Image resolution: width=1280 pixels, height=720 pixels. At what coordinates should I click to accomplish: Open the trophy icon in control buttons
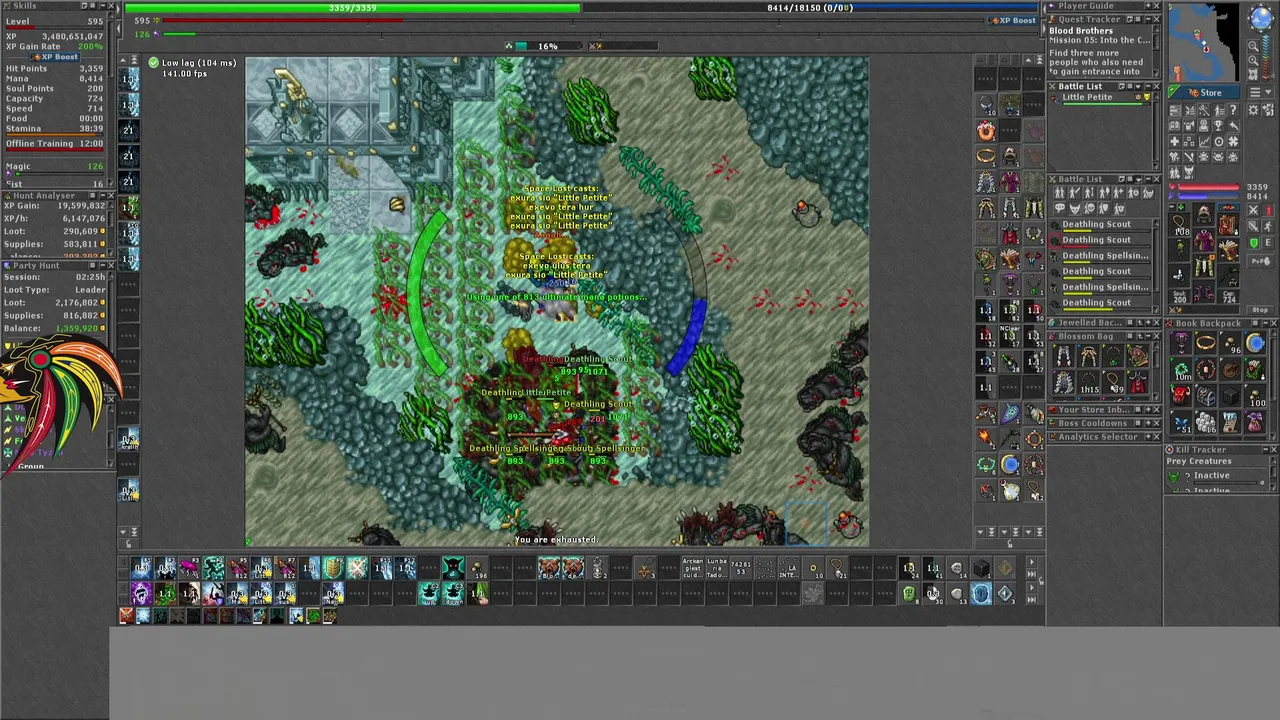point(1218,126)
